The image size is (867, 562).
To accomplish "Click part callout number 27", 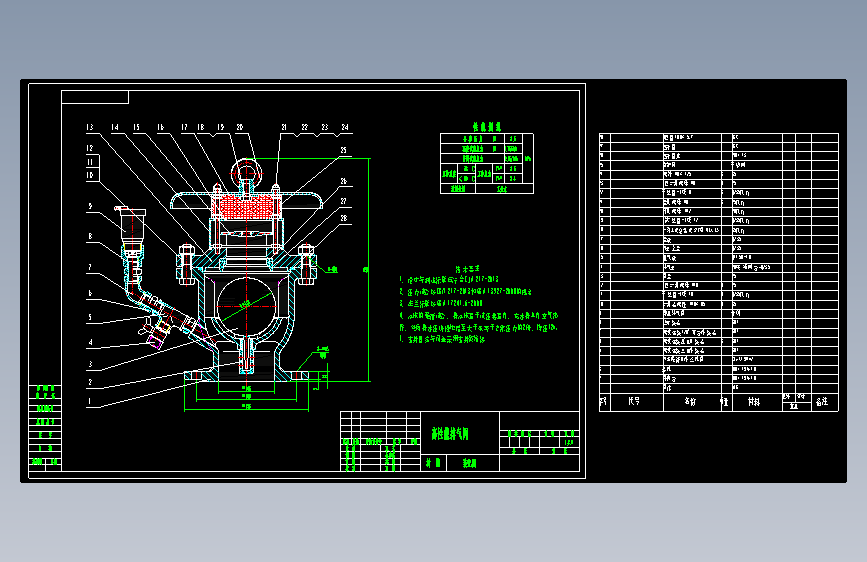I will pos(344,201).
